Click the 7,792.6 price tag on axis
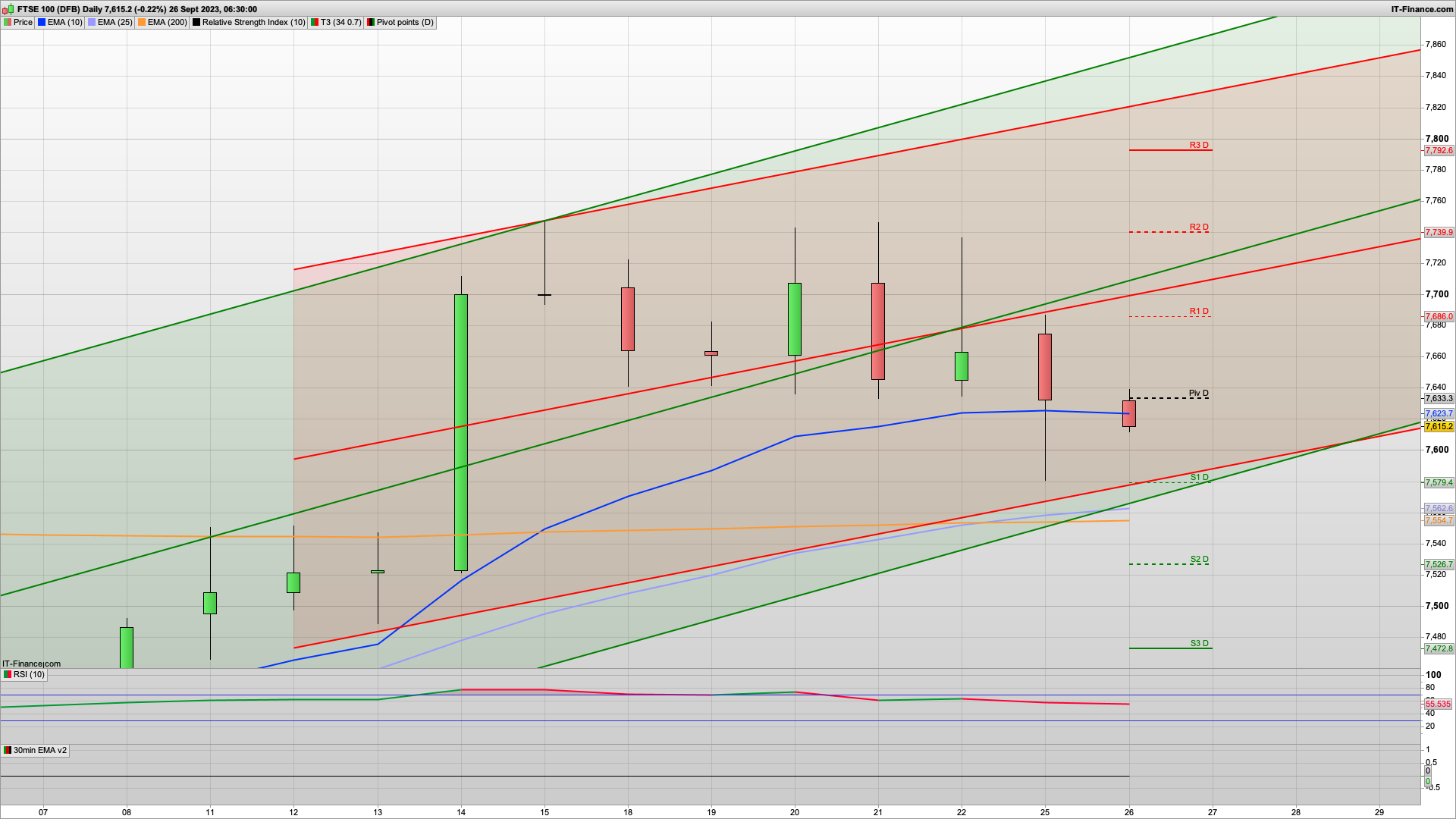 click(1439, 150)
